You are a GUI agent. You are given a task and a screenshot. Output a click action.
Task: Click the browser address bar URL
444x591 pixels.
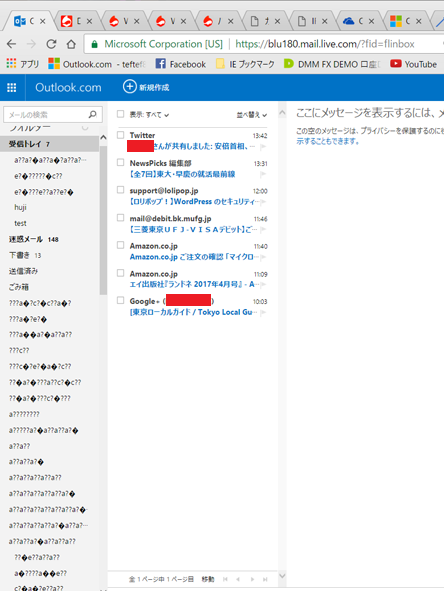325,44
